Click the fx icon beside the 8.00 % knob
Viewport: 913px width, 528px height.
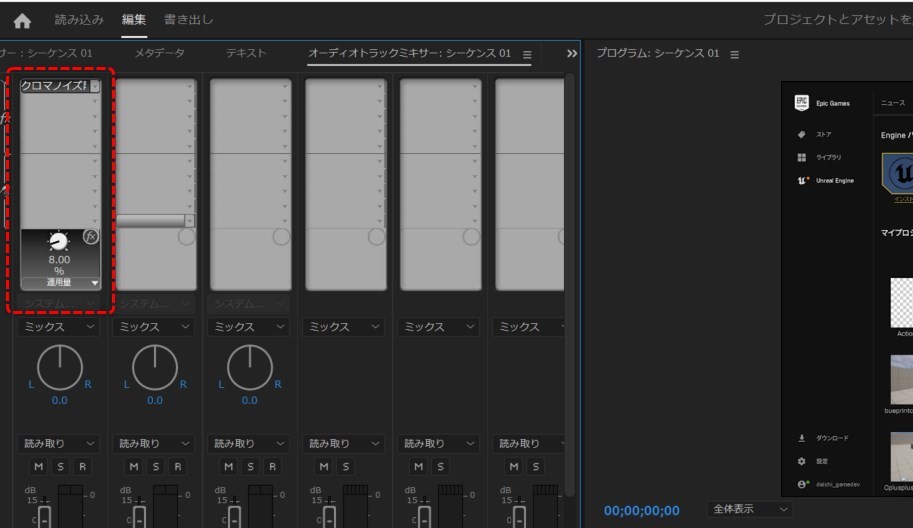point(91,236)
